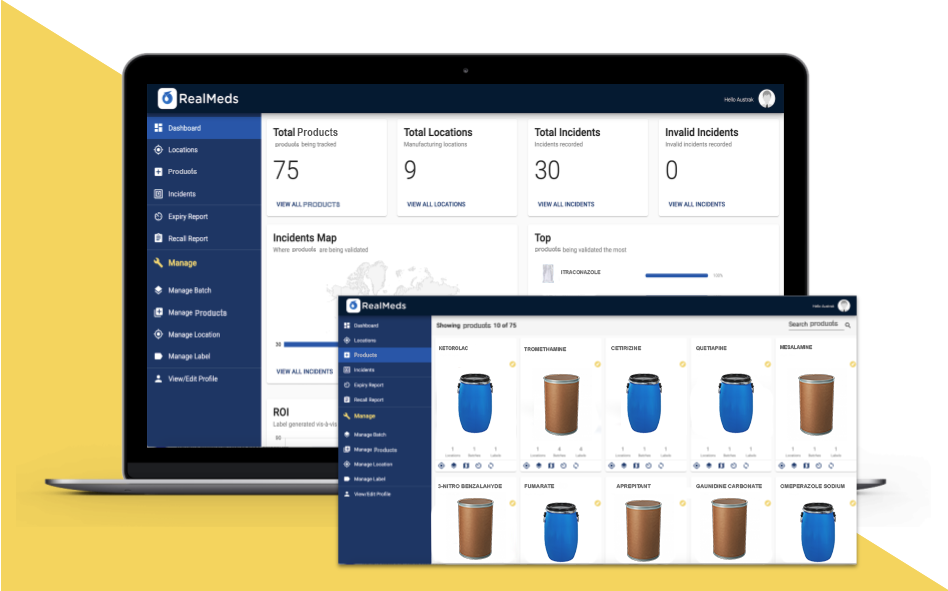Image resolution: width=948 pixels, height=591 pixels.
Task: Click the ITRACONAZOLE product thumbnail in Top list
Action: click(x=548, y=273)
